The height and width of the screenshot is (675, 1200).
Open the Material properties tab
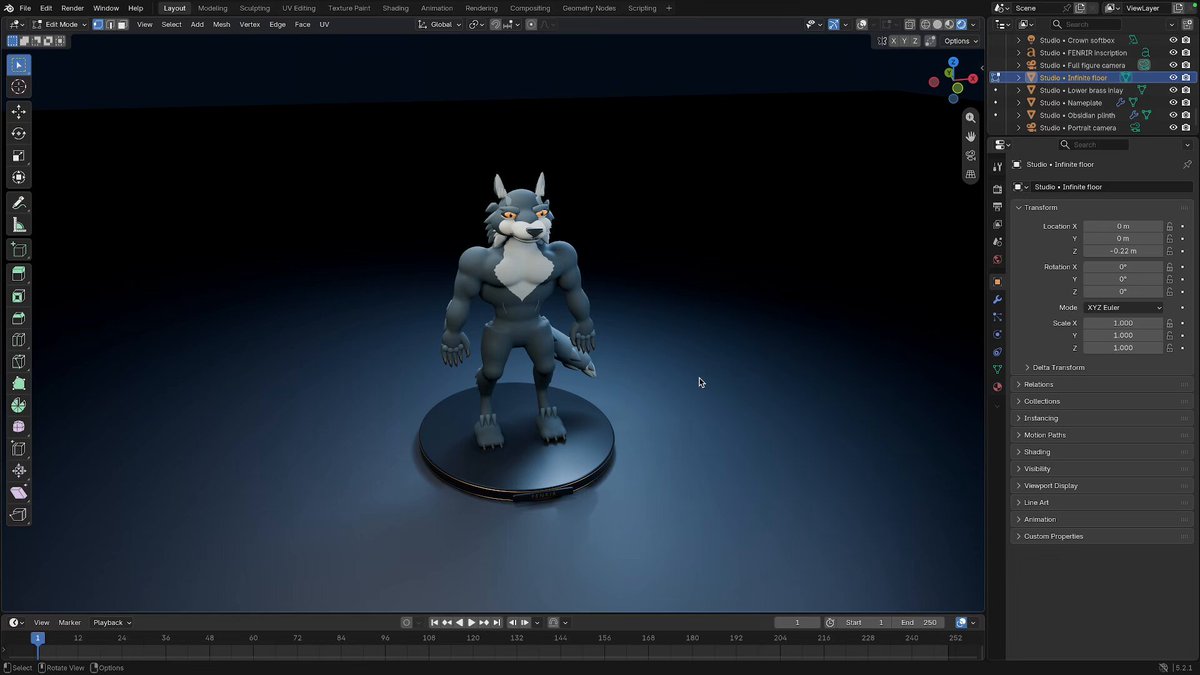pos(997,387)
